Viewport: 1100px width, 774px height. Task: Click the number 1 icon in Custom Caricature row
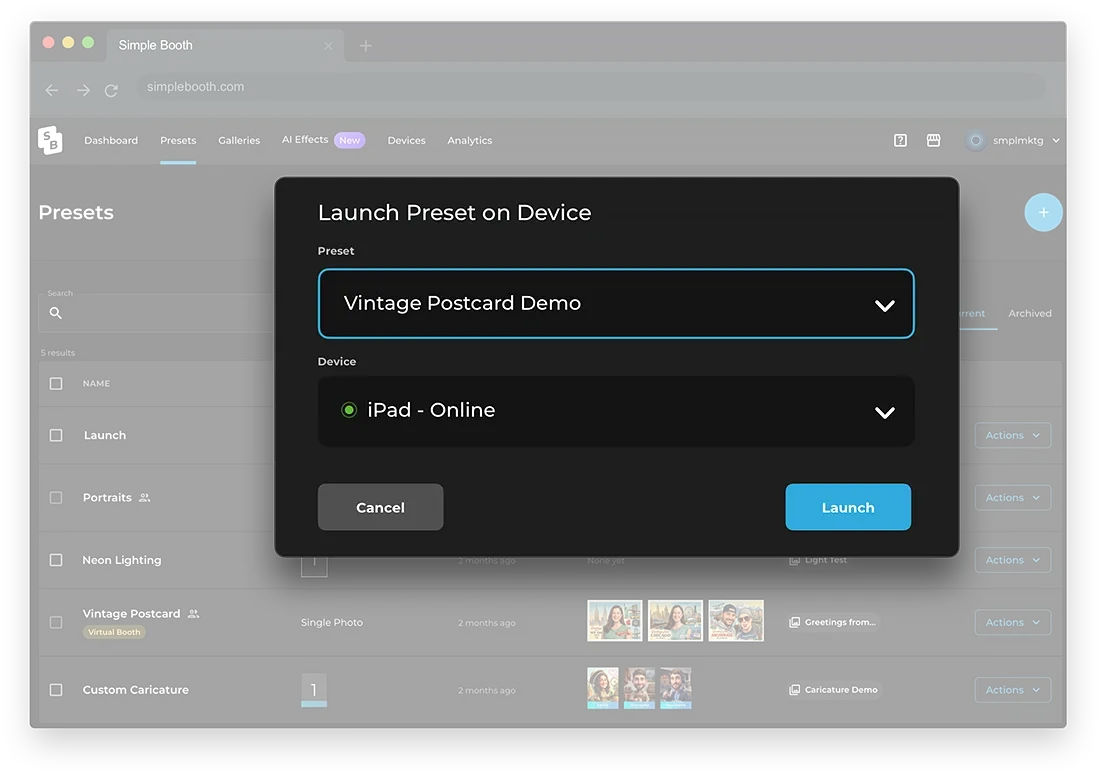coord(314,690)
